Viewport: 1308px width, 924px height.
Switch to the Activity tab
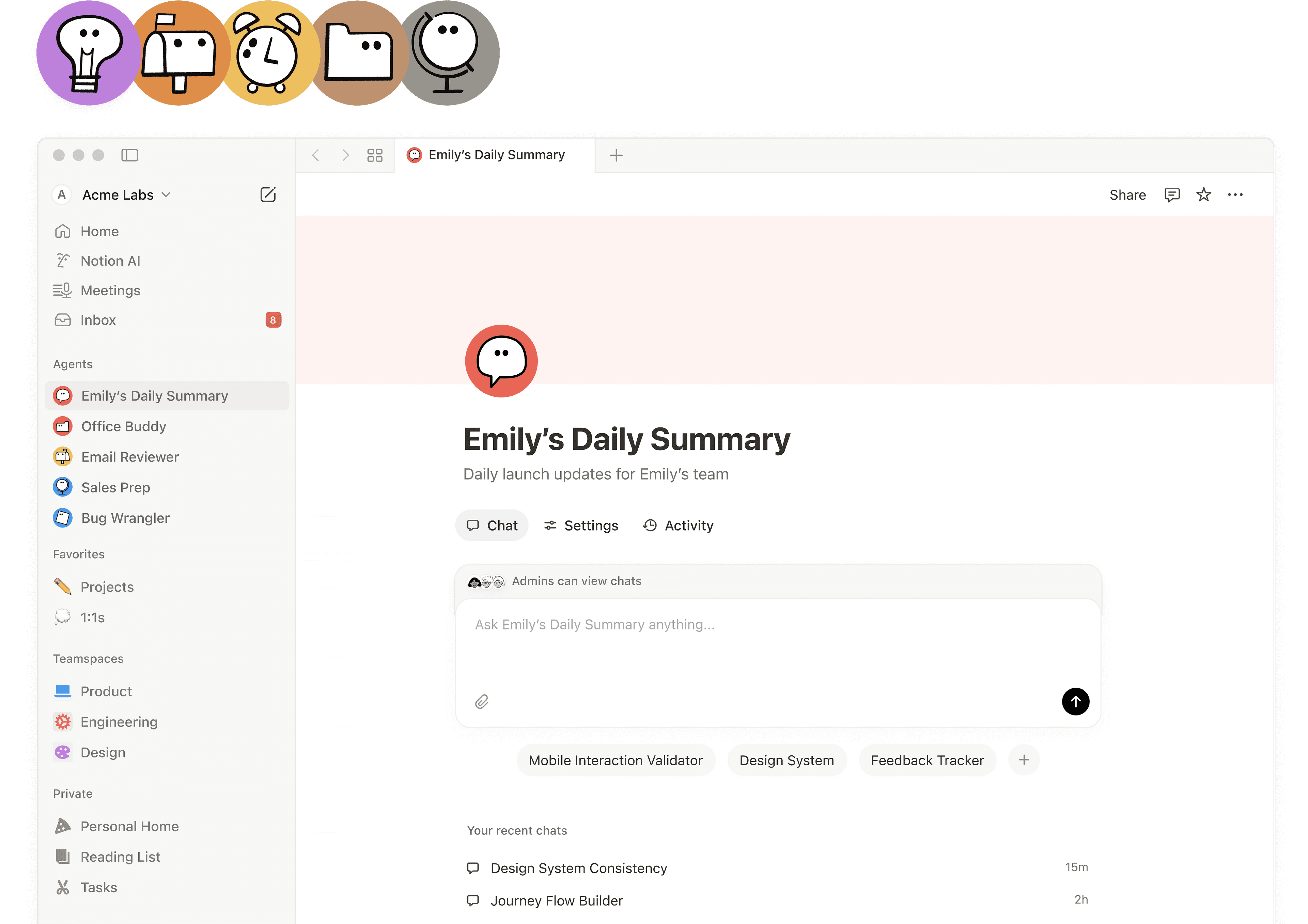pyautogui.click(x=678, y=525)
